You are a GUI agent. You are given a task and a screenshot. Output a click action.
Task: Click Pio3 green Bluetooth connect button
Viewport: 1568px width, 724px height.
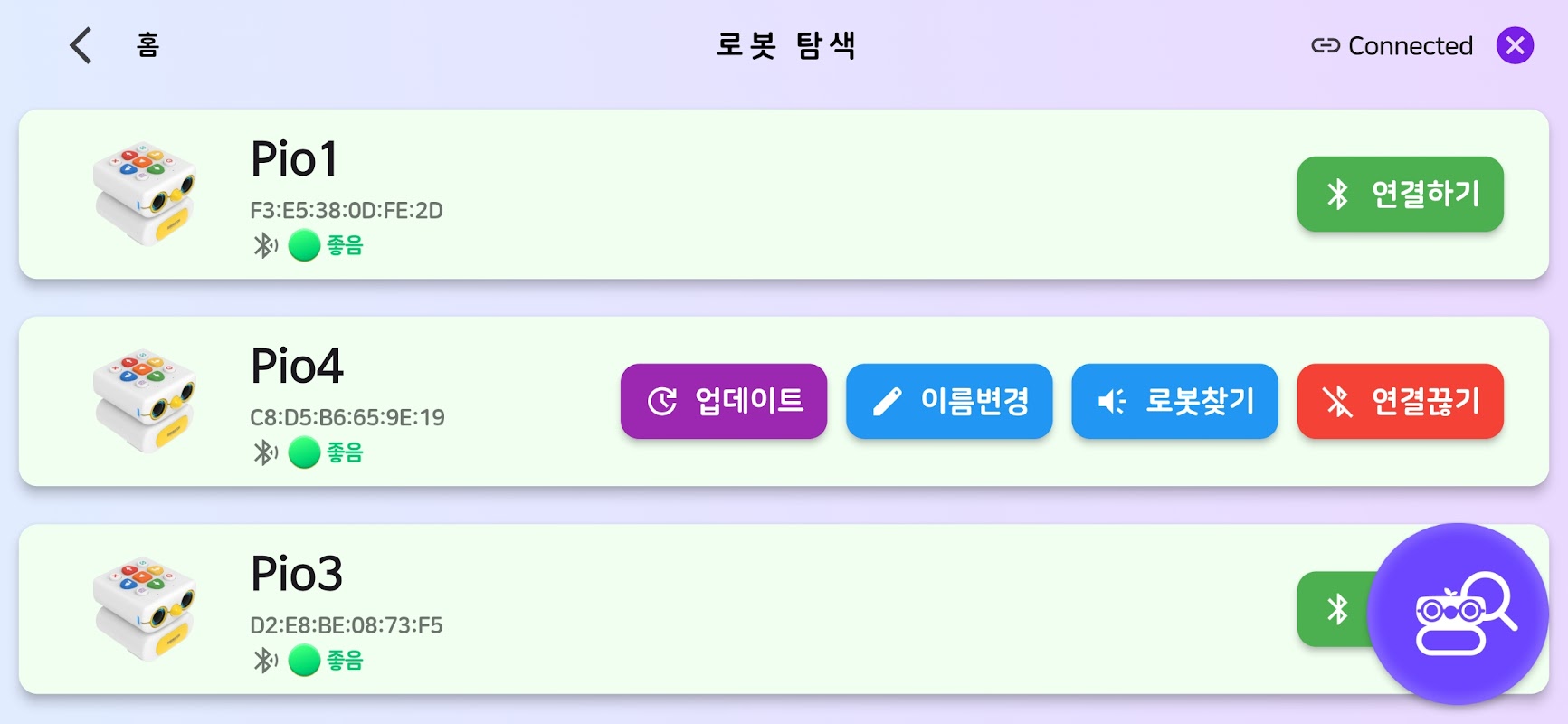[1334, 609]
